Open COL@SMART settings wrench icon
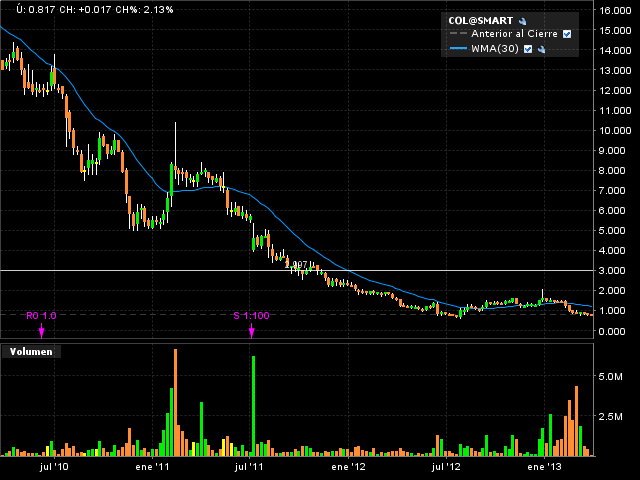 tap(522, 21)
